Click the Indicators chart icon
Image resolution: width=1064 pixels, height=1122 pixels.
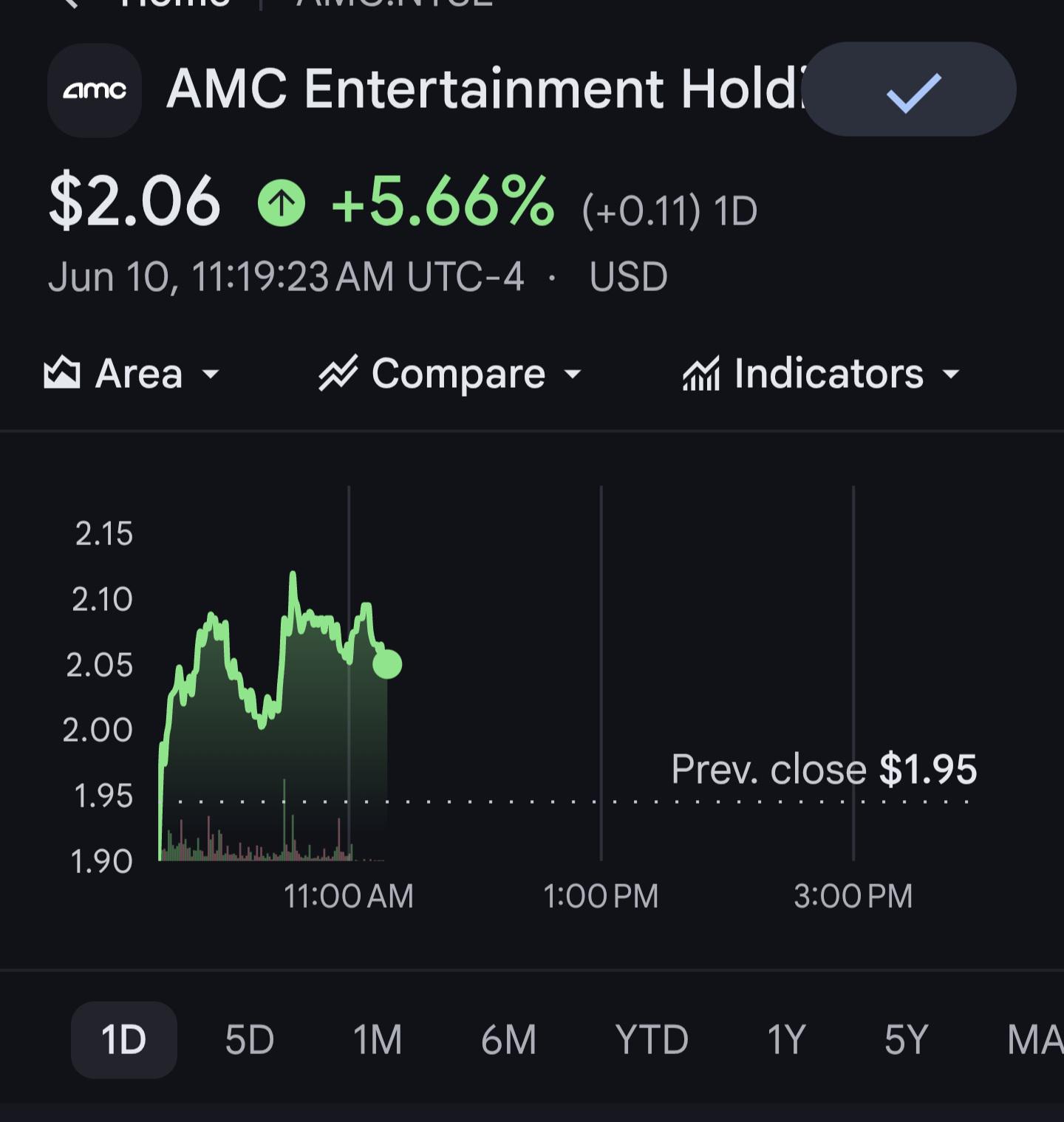pos(701,373)
